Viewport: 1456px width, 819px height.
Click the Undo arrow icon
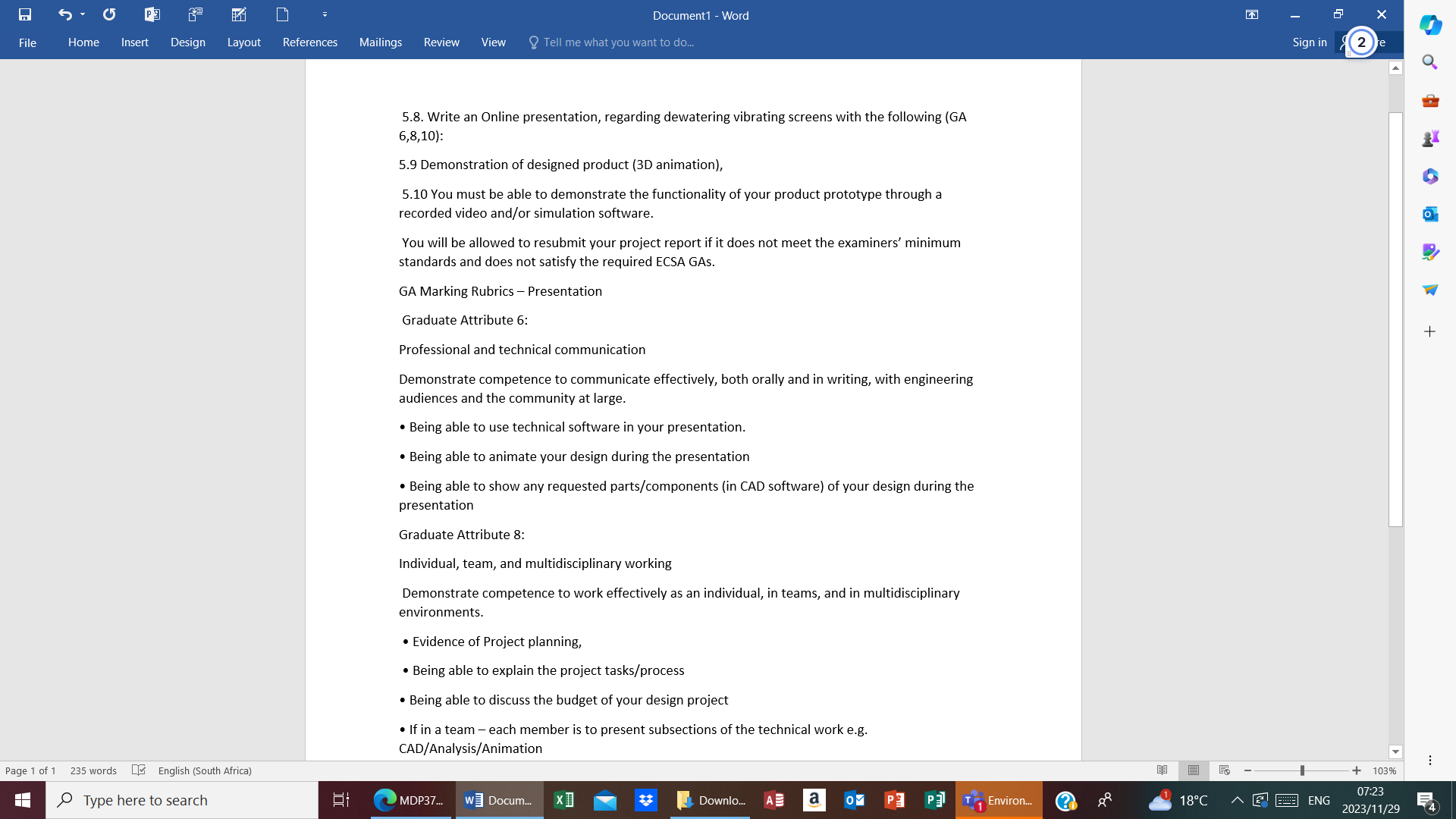click(x=64, y=14)
